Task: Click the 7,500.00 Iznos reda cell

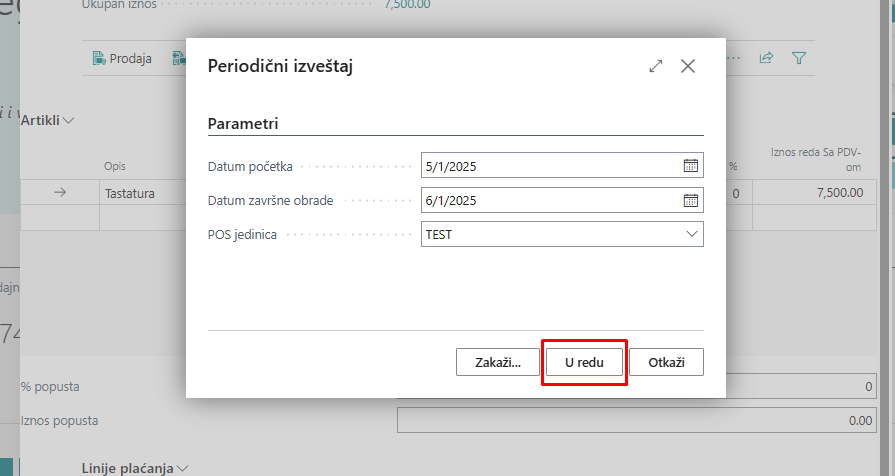Action: coord(812,193)
